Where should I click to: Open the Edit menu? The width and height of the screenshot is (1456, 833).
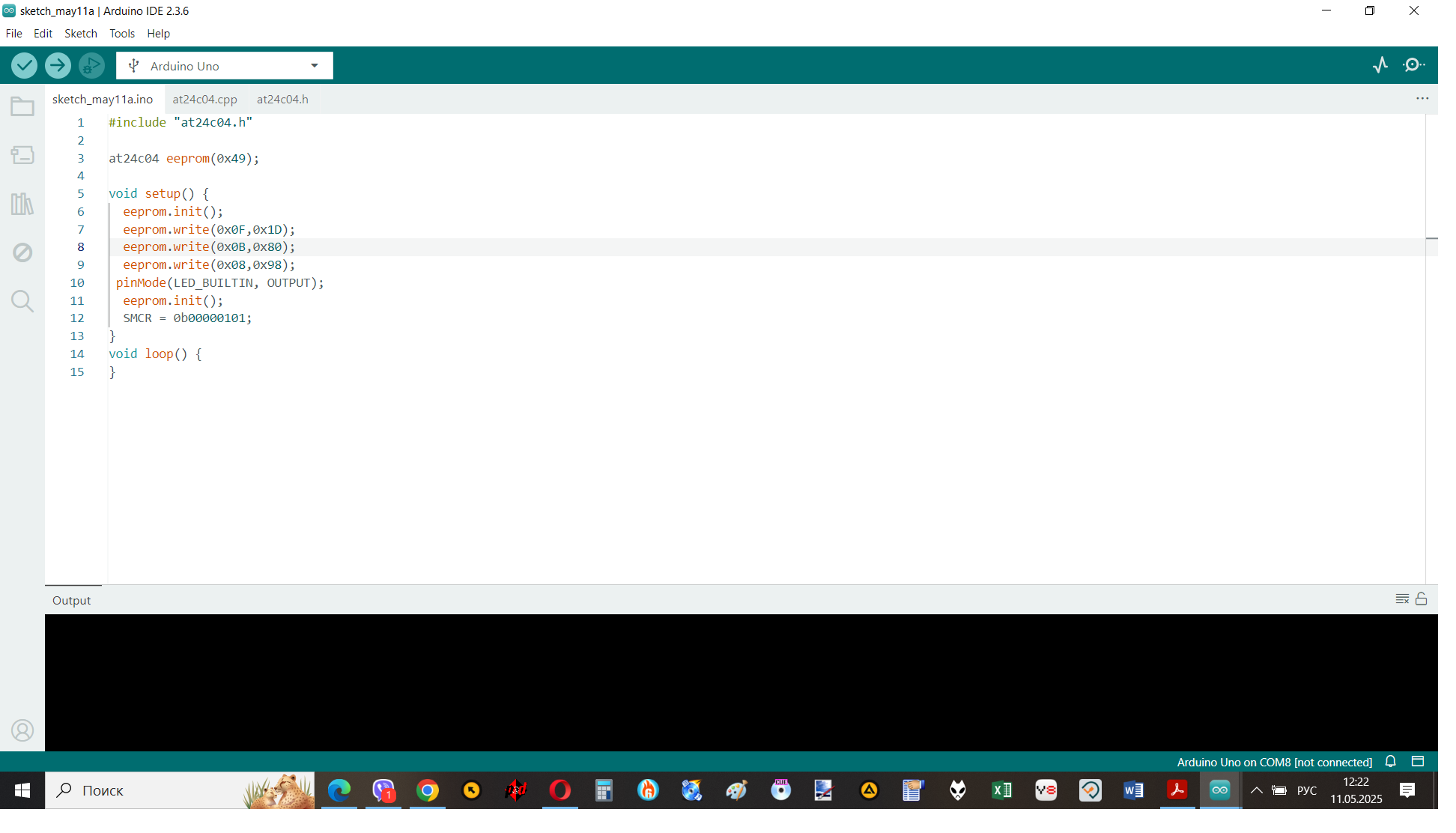point(43,34)
